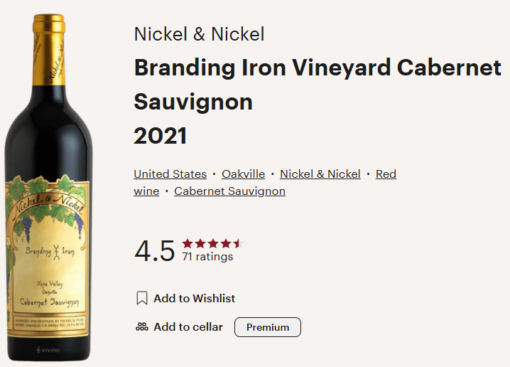Open the Oakville region link
The image size is (510, 367).
[243, 174]
